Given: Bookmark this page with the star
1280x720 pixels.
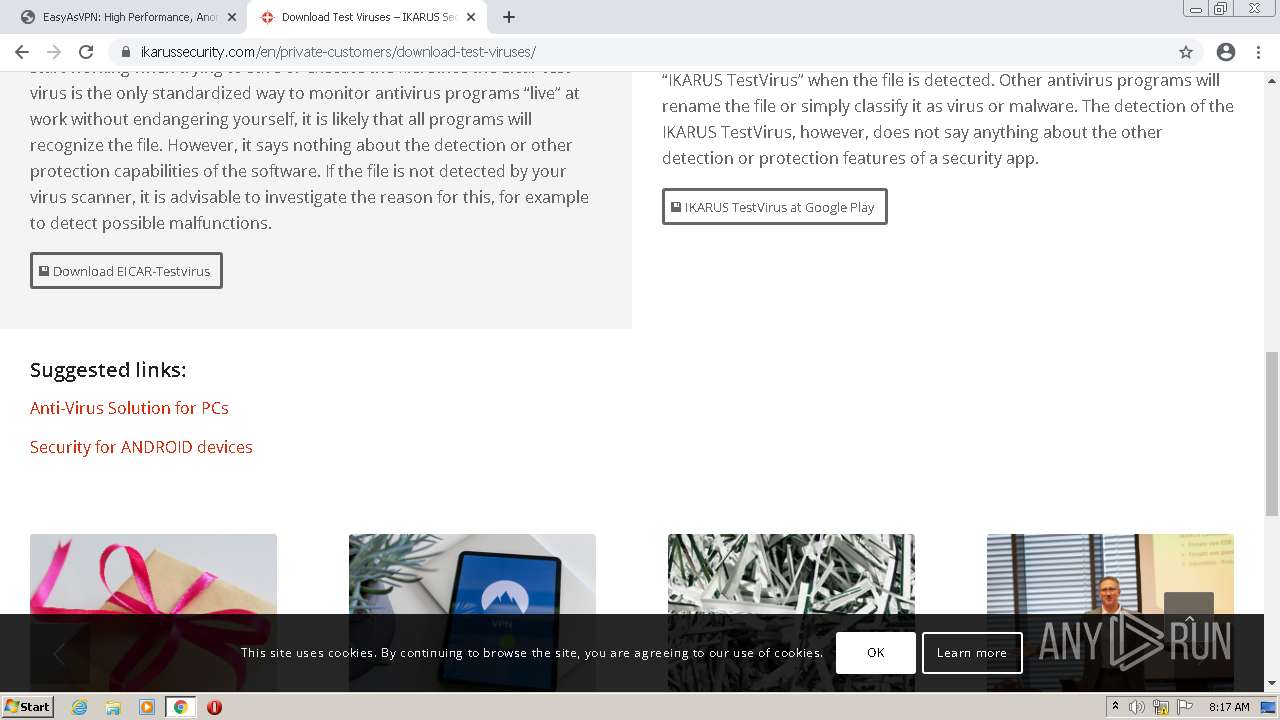Looking at the screenshot, I should click(x=1186, y=52).
